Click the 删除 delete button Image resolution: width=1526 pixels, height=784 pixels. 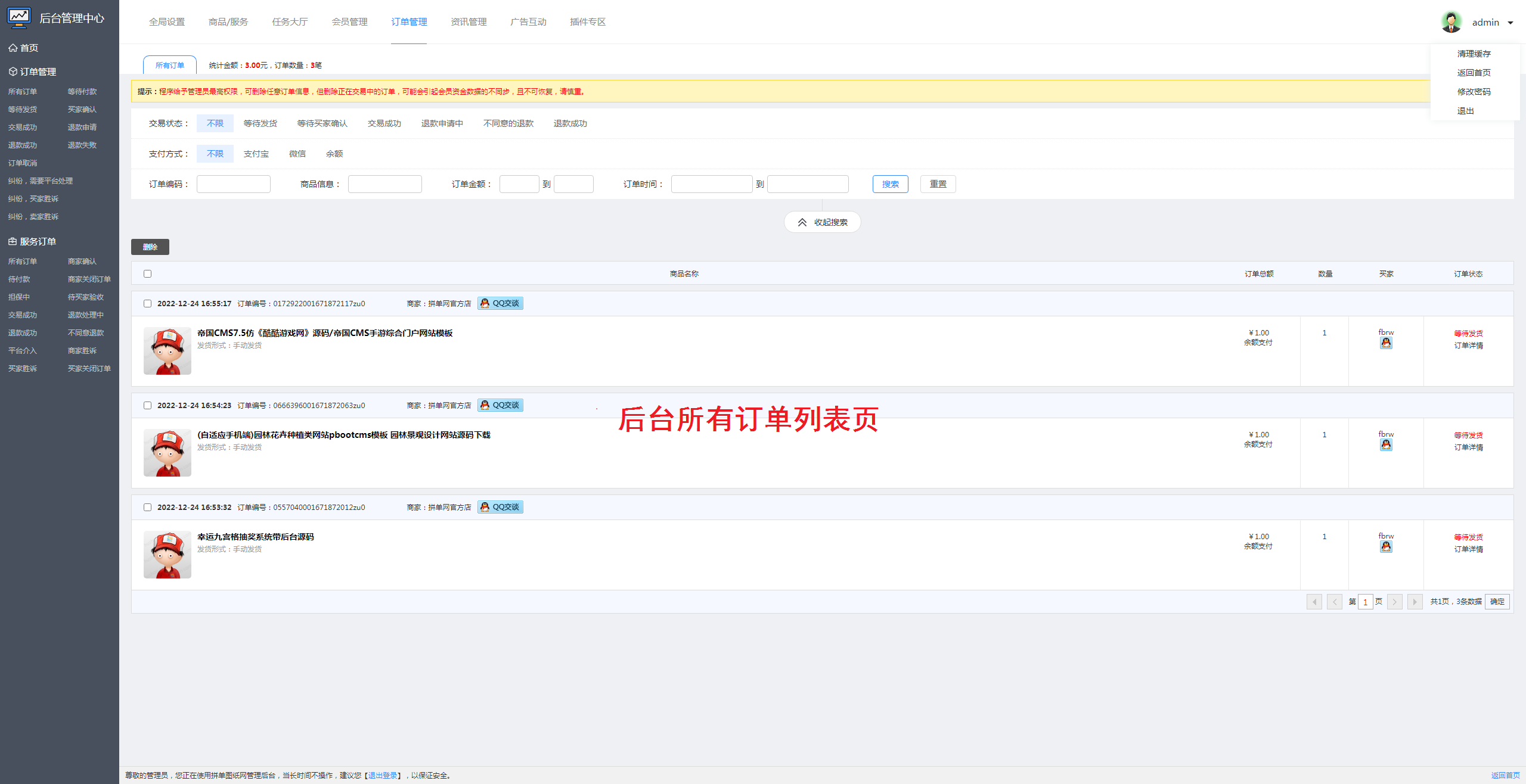point(150,247)
